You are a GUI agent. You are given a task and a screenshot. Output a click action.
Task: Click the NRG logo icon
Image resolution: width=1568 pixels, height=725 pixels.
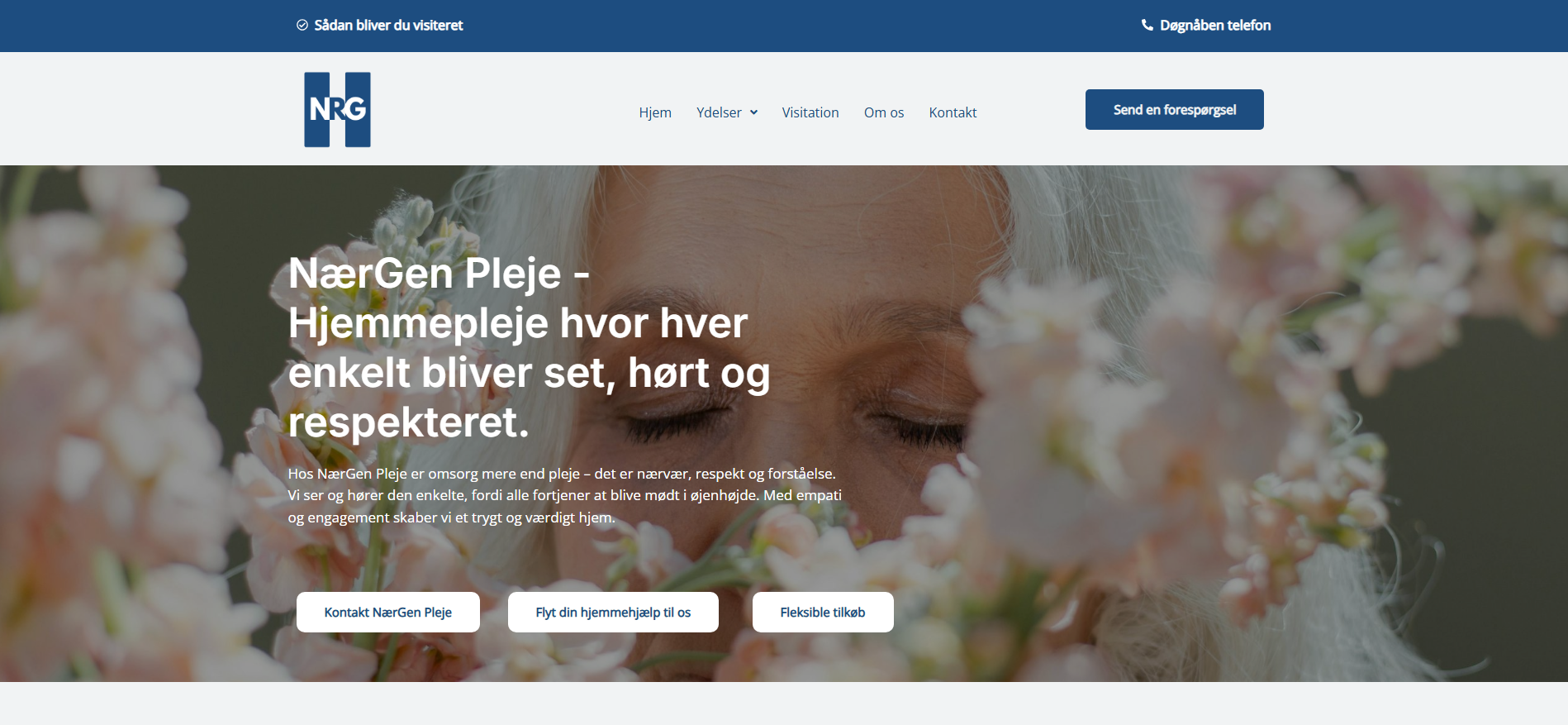click(x=337, y=109)
